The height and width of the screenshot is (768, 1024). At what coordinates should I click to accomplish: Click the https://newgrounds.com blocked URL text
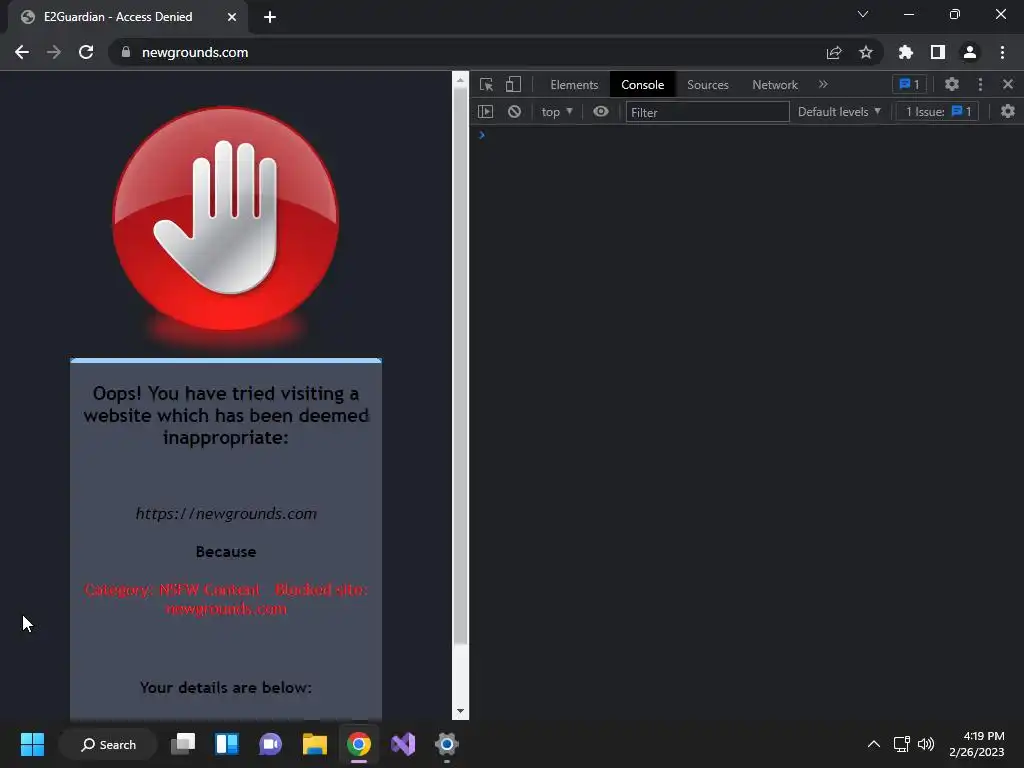click(226, 513)
